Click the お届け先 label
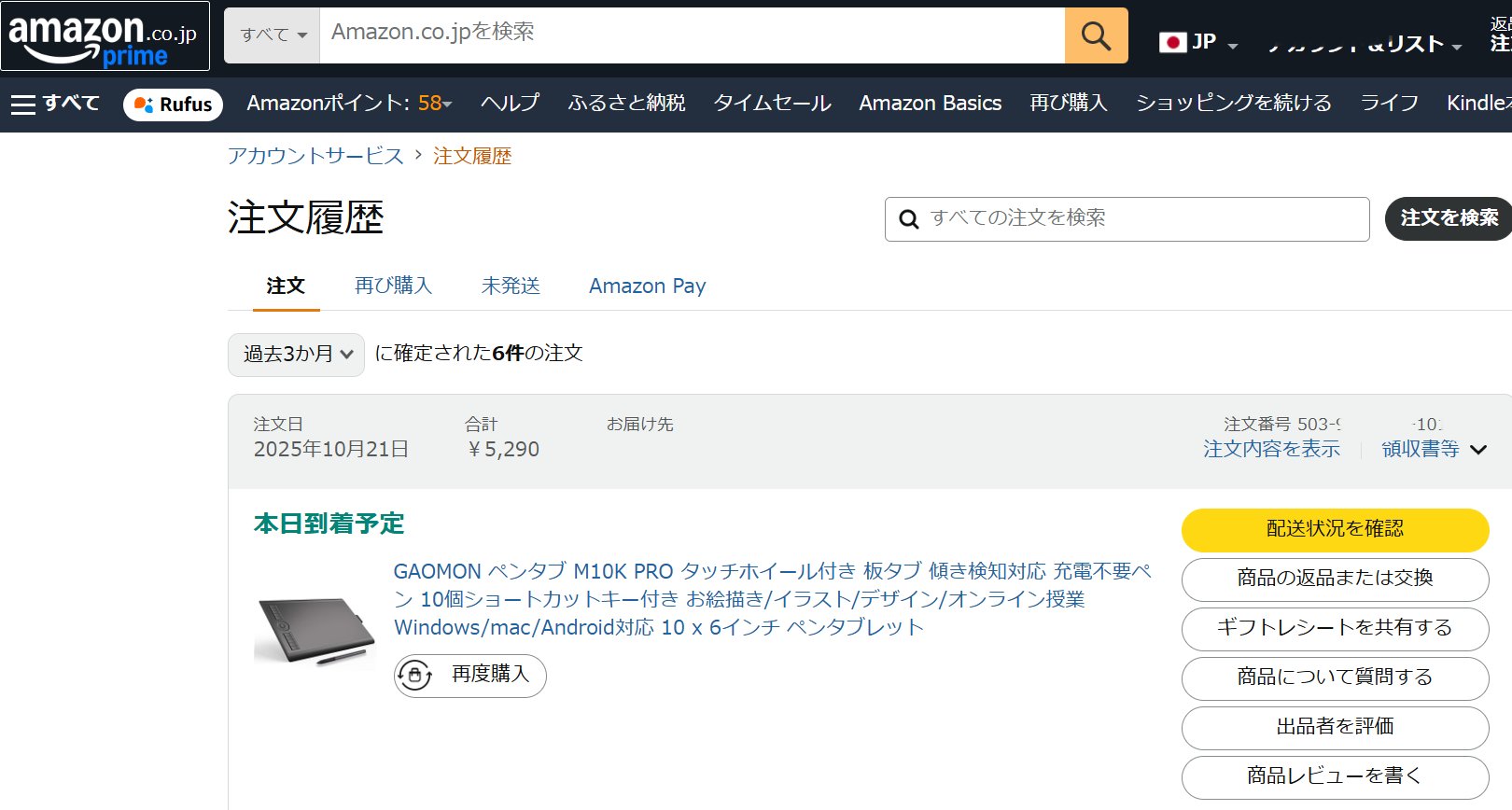 click(640, 425)
